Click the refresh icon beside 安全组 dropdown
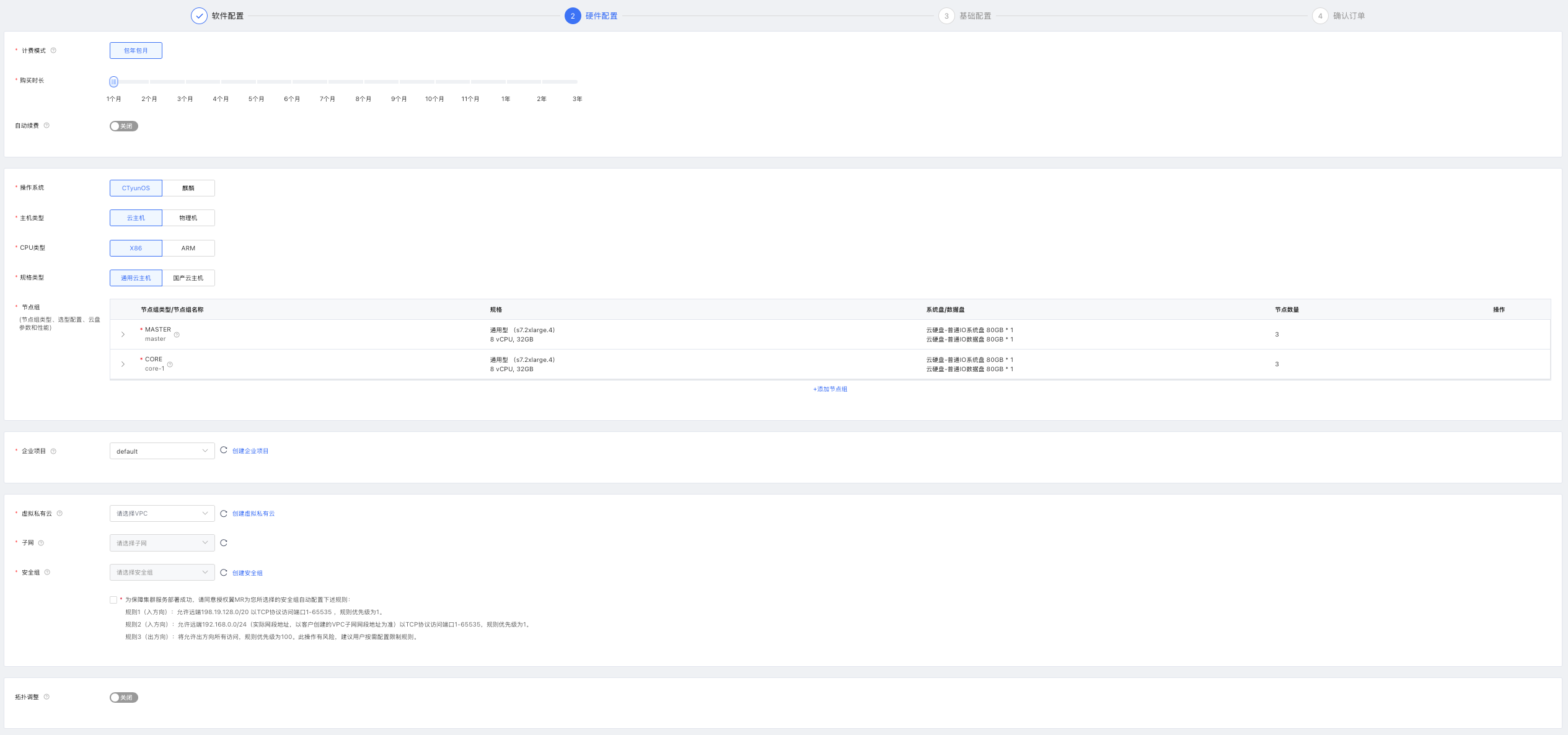The image size is (1568, 735). [x=224, y=573]
